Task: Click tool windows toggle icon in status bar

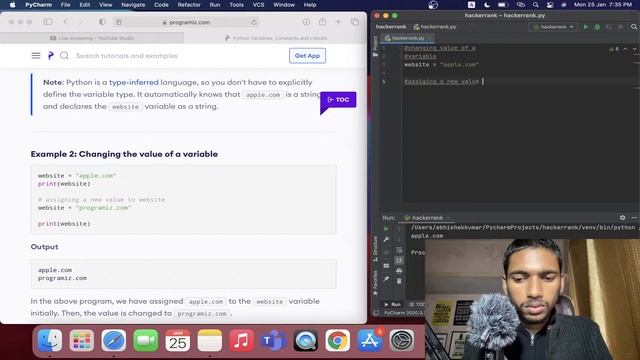Action: click(x=376, y=313)
